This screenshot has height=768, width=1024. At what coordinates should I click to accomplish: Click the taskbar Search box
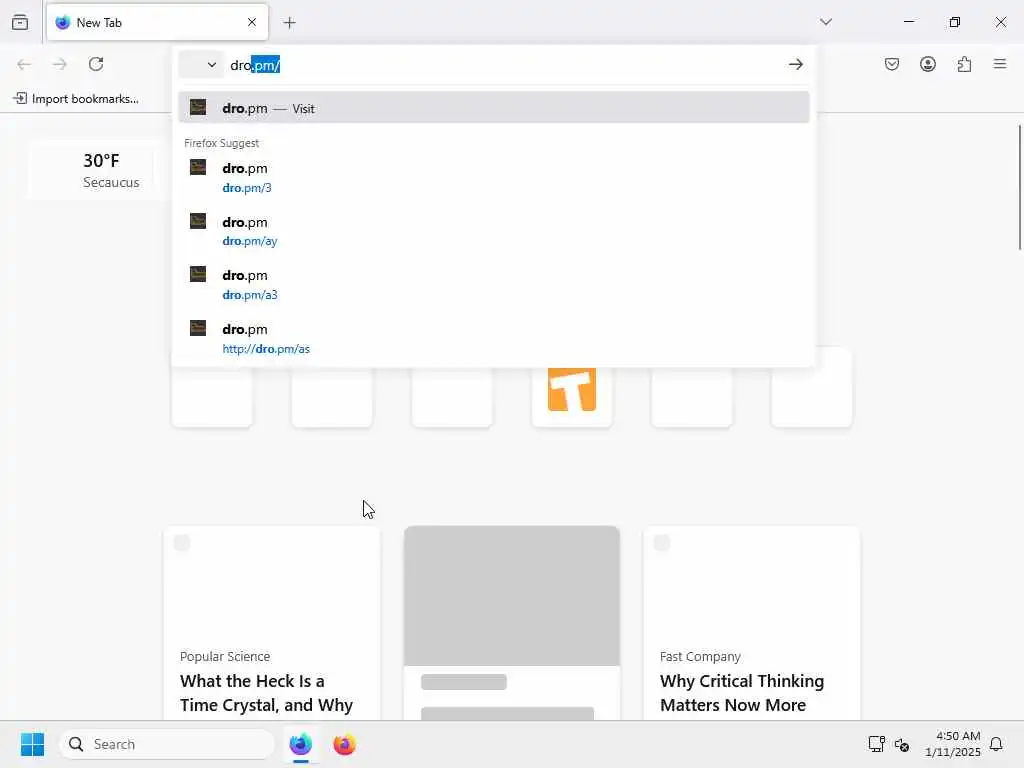tap(167, 744)
